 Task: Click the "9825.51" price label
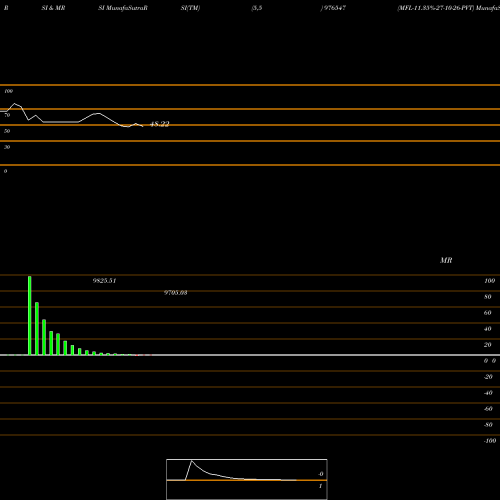tap(104, 281)
